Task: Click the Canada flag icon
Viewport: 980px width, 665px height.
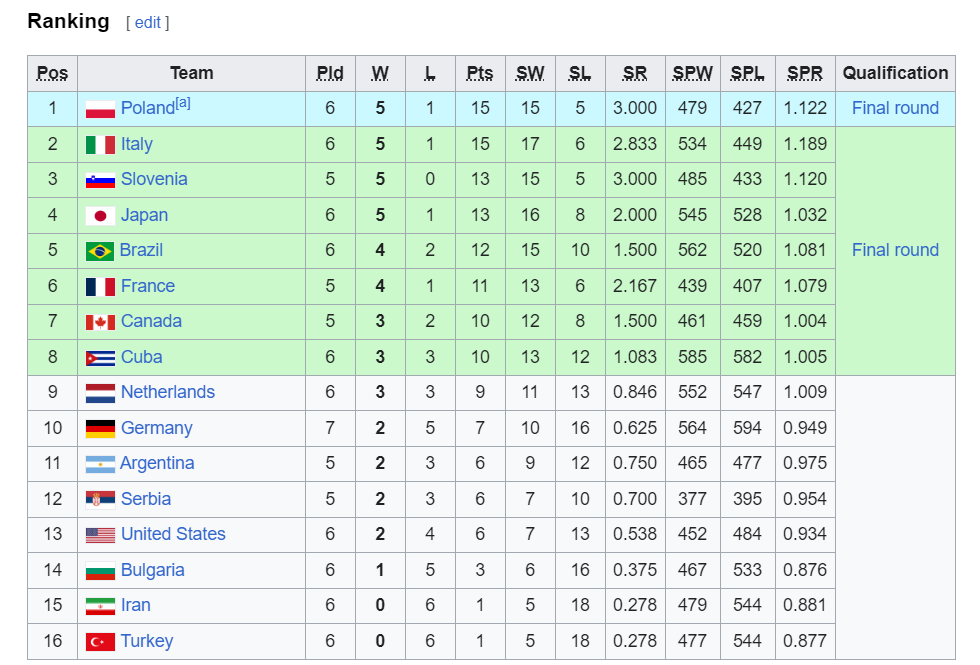Action: [100, 322]
